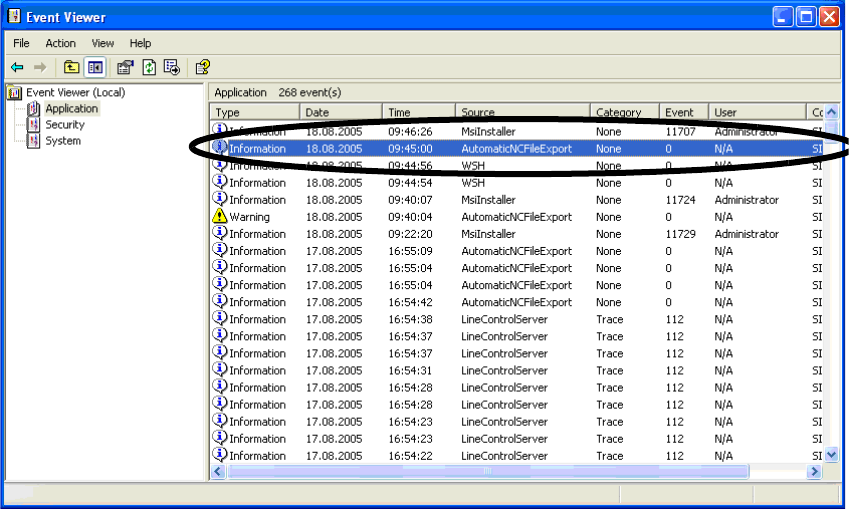This screenshot has width=849, height=509.
Task: Click the vertical scrollbar down arrow
Action: coord(831,455)
